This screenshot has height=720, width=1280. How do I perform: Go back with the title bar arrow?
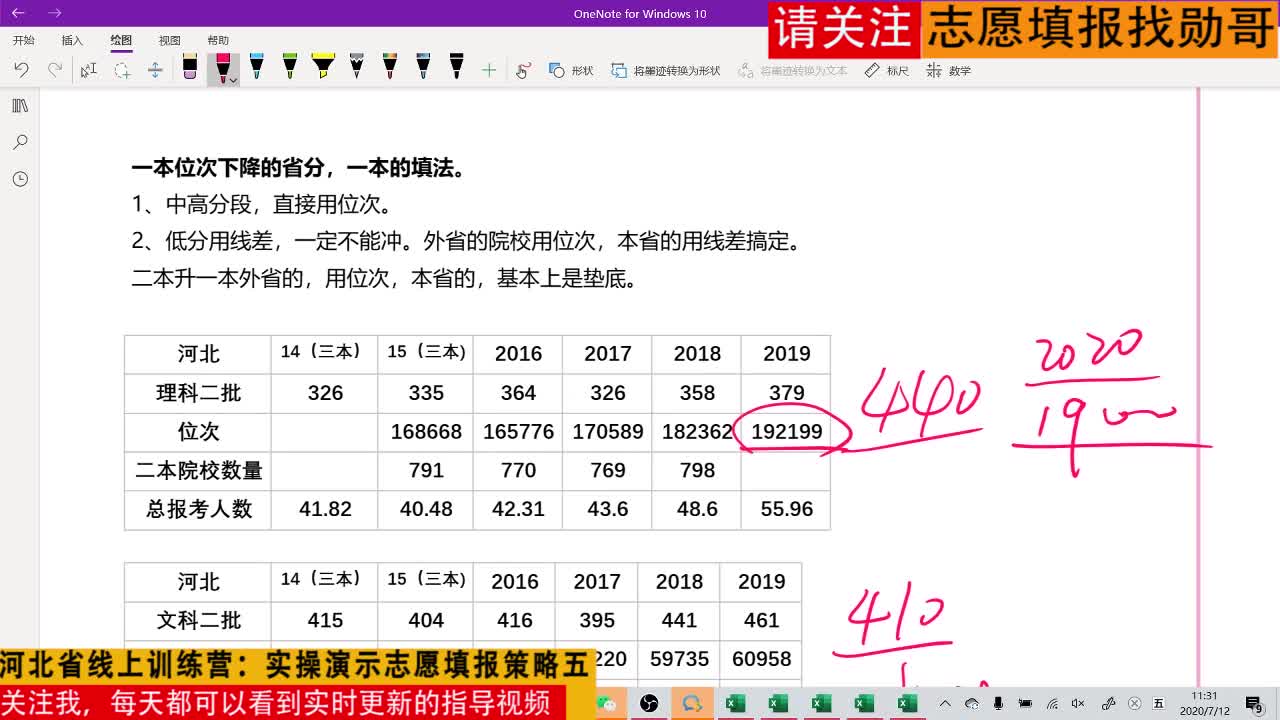click(x=18, y=13)
